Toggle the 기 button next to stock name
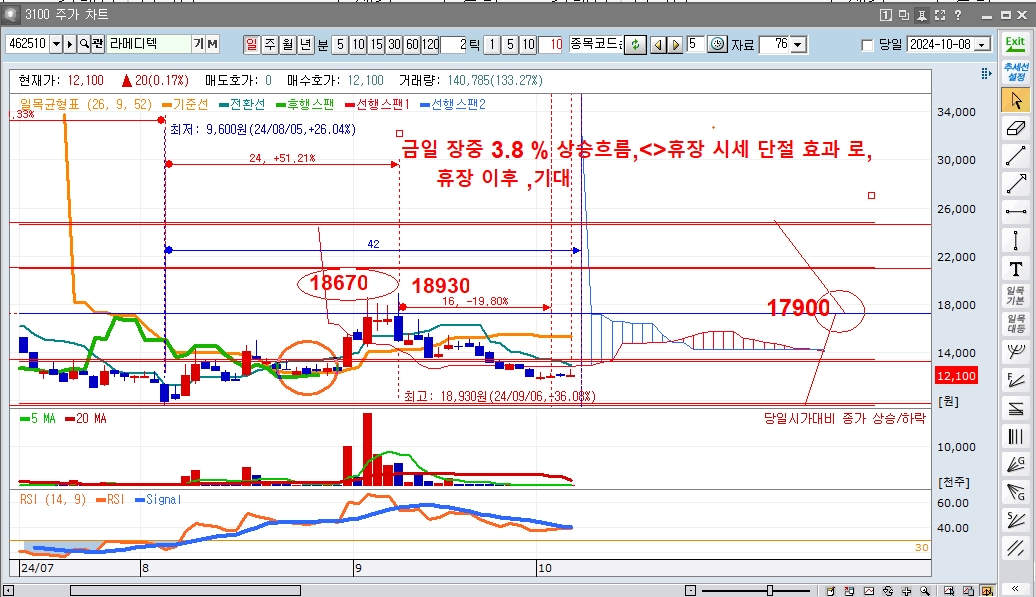This screenshot has width=1036, height=597. tap(198, 44)
